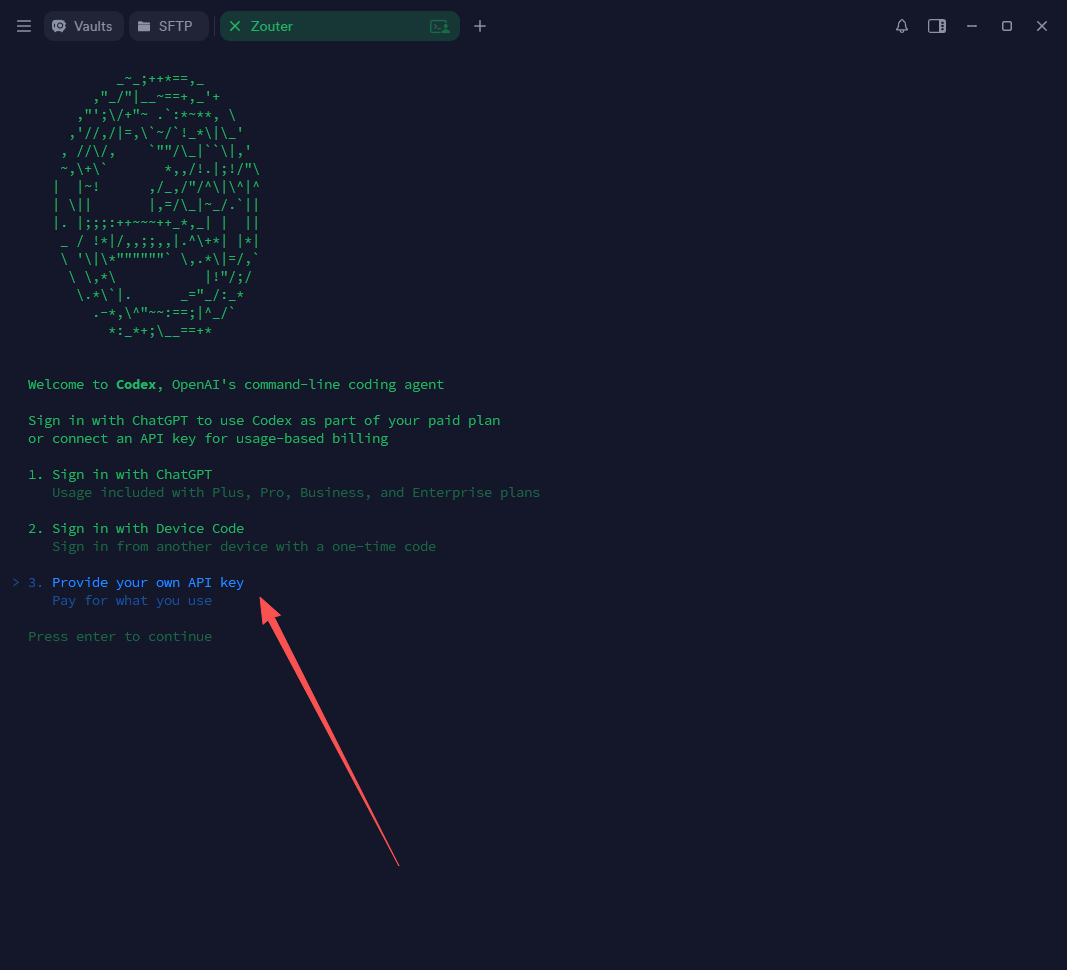Open notifications bell
The image size is (1067, 970).
click(902, 26)
